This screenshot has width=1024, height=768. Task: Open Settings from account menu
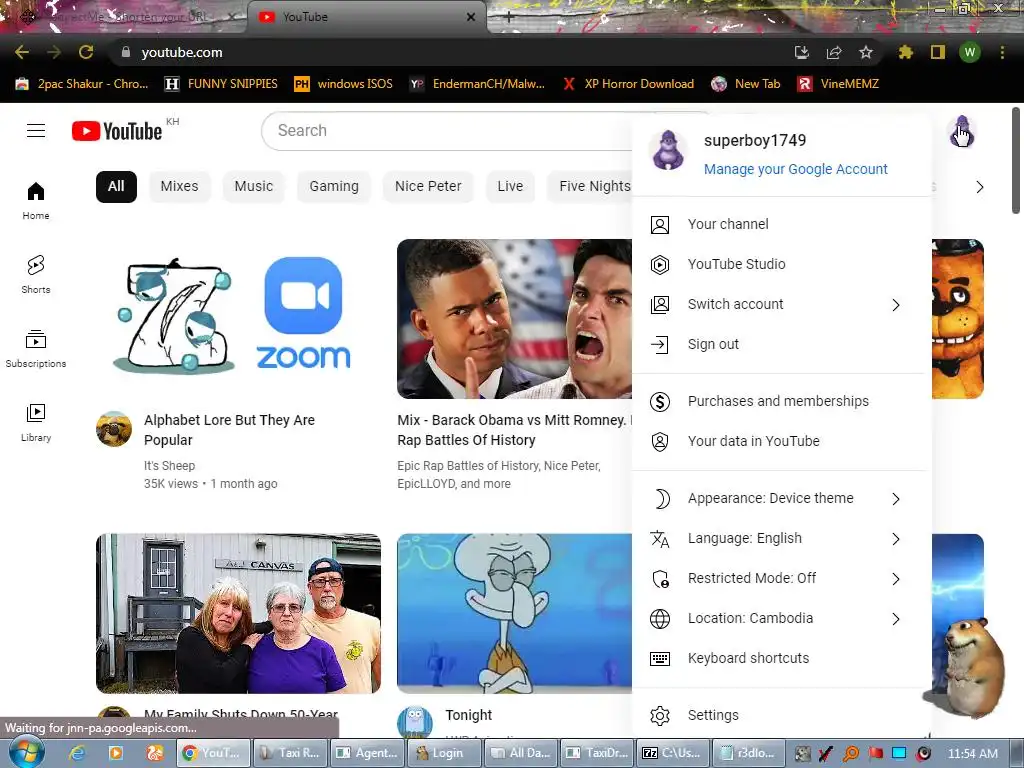[782, 716]
